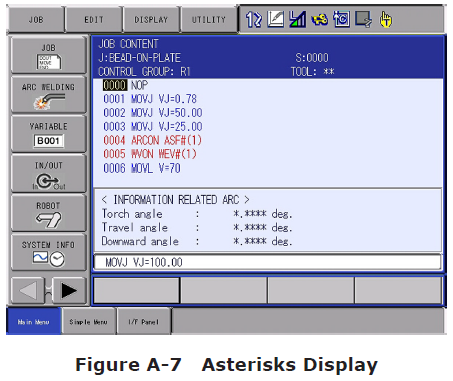Click the J:BEAD-ON-PLATE job name
The image size is (453, 381).
pyautogui.click(x=139, y=58)
